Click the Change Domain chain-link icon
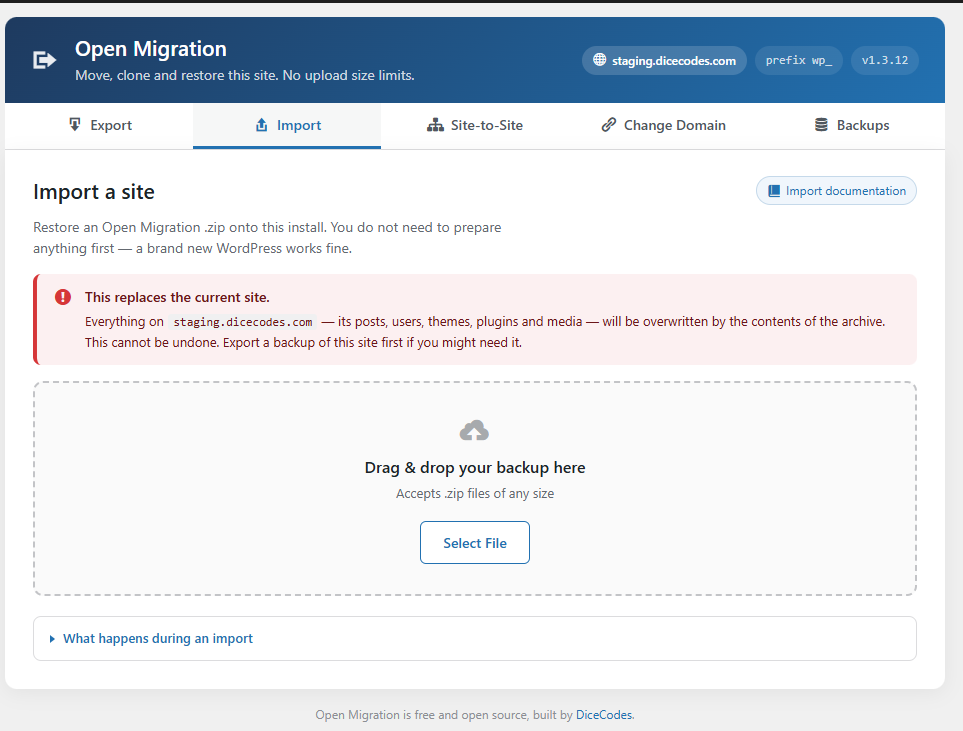 pos(609,125)
